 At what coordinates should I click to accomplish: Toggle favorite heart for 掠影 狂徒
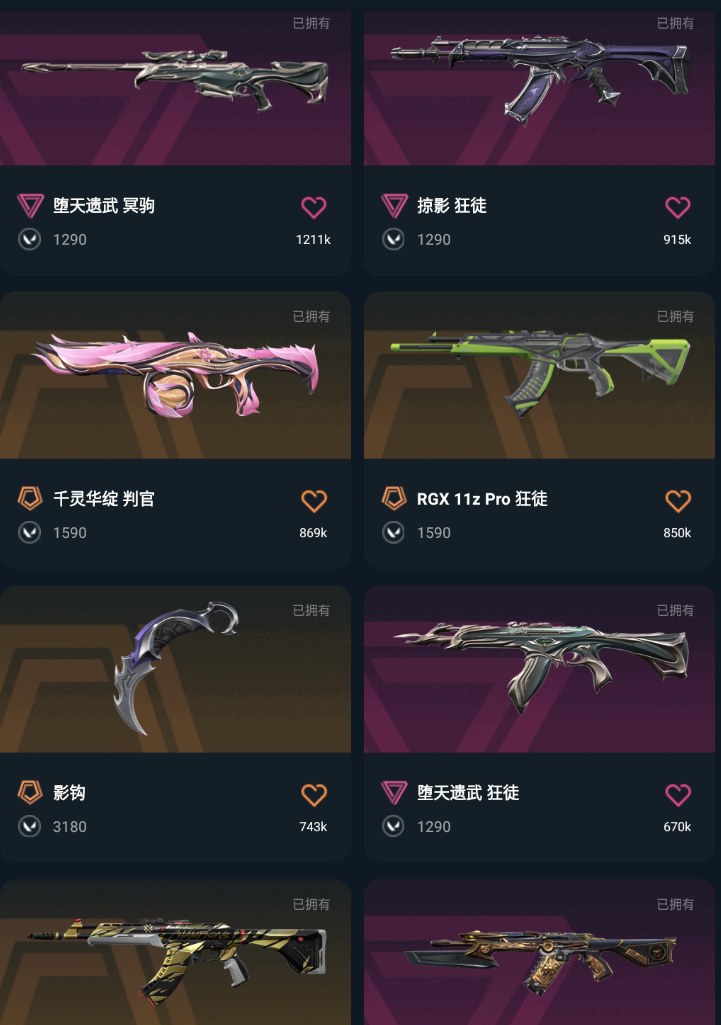678,207
